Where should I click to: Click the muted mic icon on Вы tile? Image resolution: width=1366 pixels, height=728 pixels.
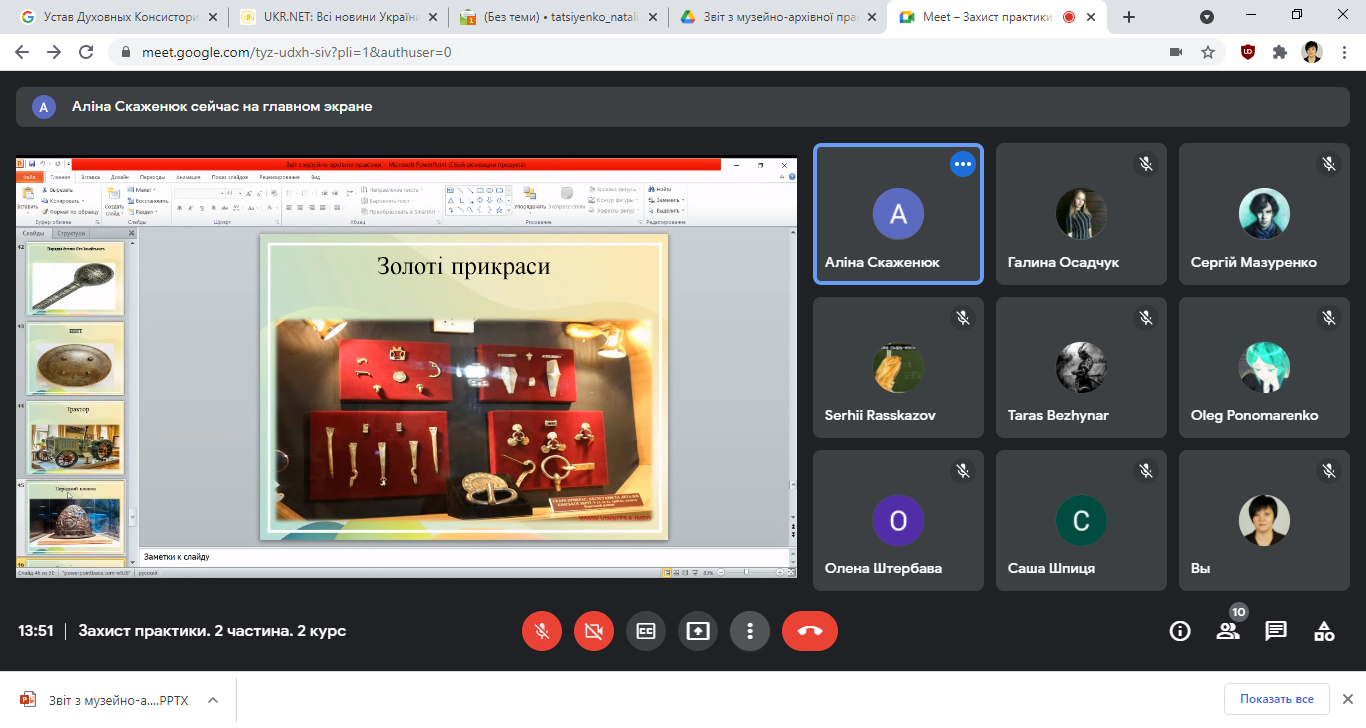pyautogui.click(x=1329, y=470)
